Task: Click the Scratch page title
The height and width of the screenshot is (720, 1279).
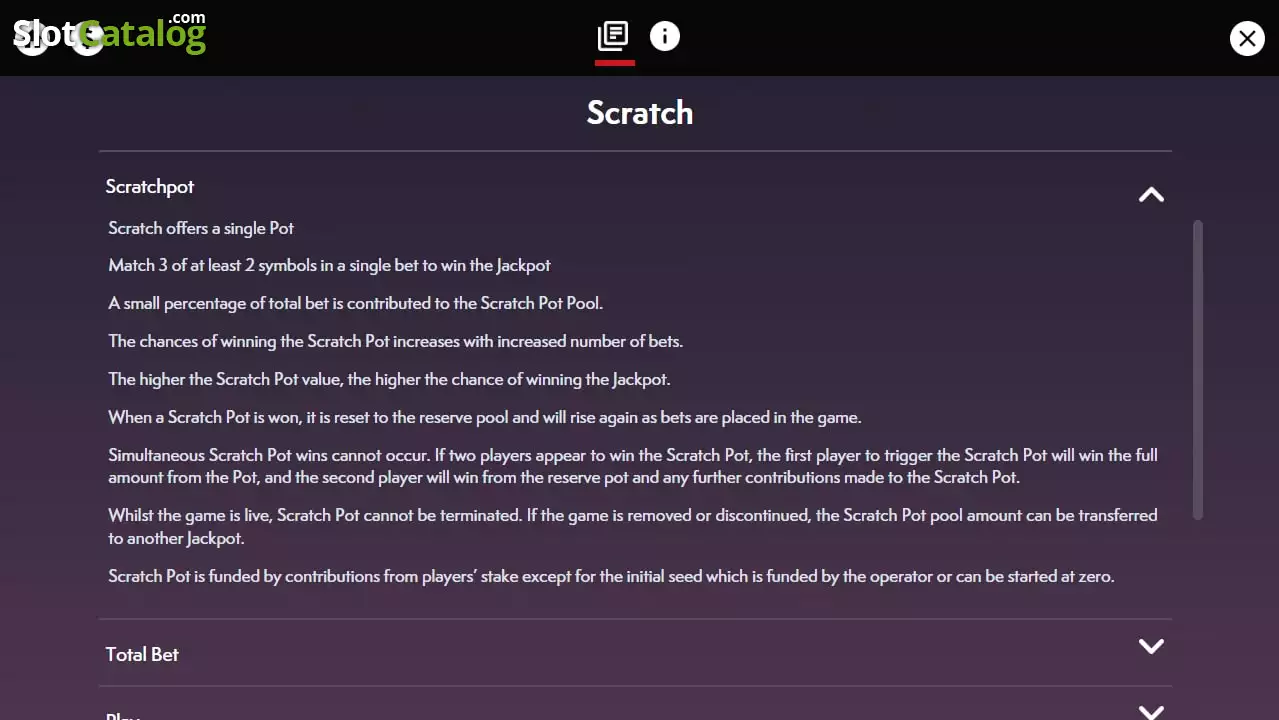Action: (640, 112)
